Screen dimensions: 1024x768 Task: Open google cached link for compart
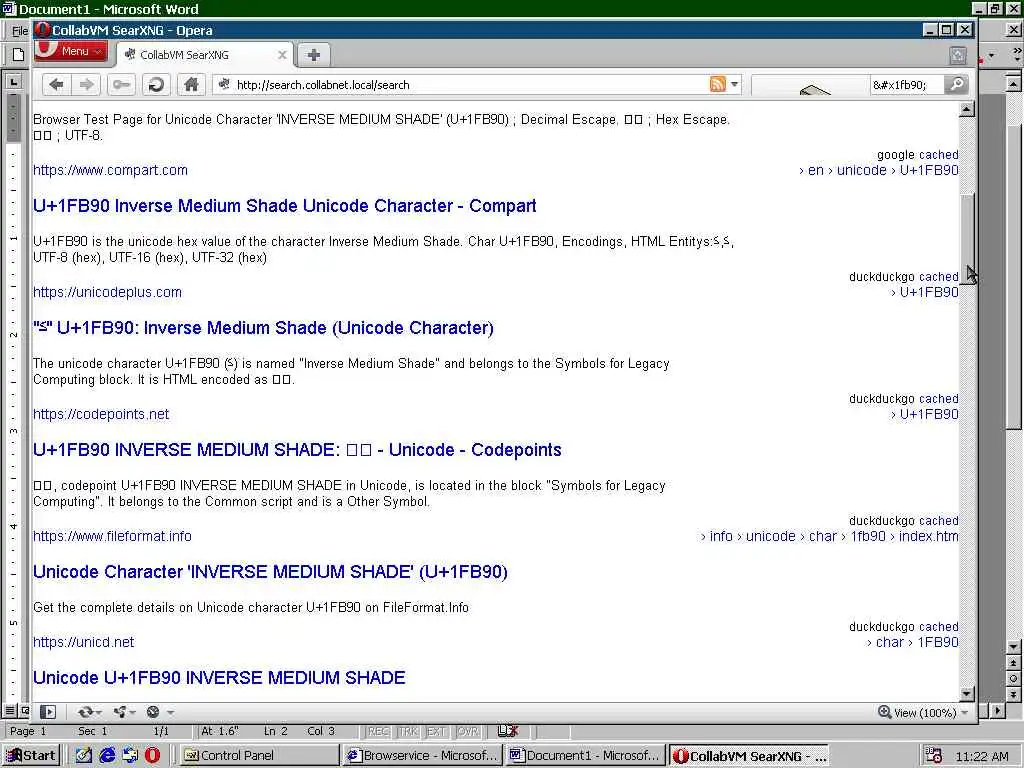(938, 155)
